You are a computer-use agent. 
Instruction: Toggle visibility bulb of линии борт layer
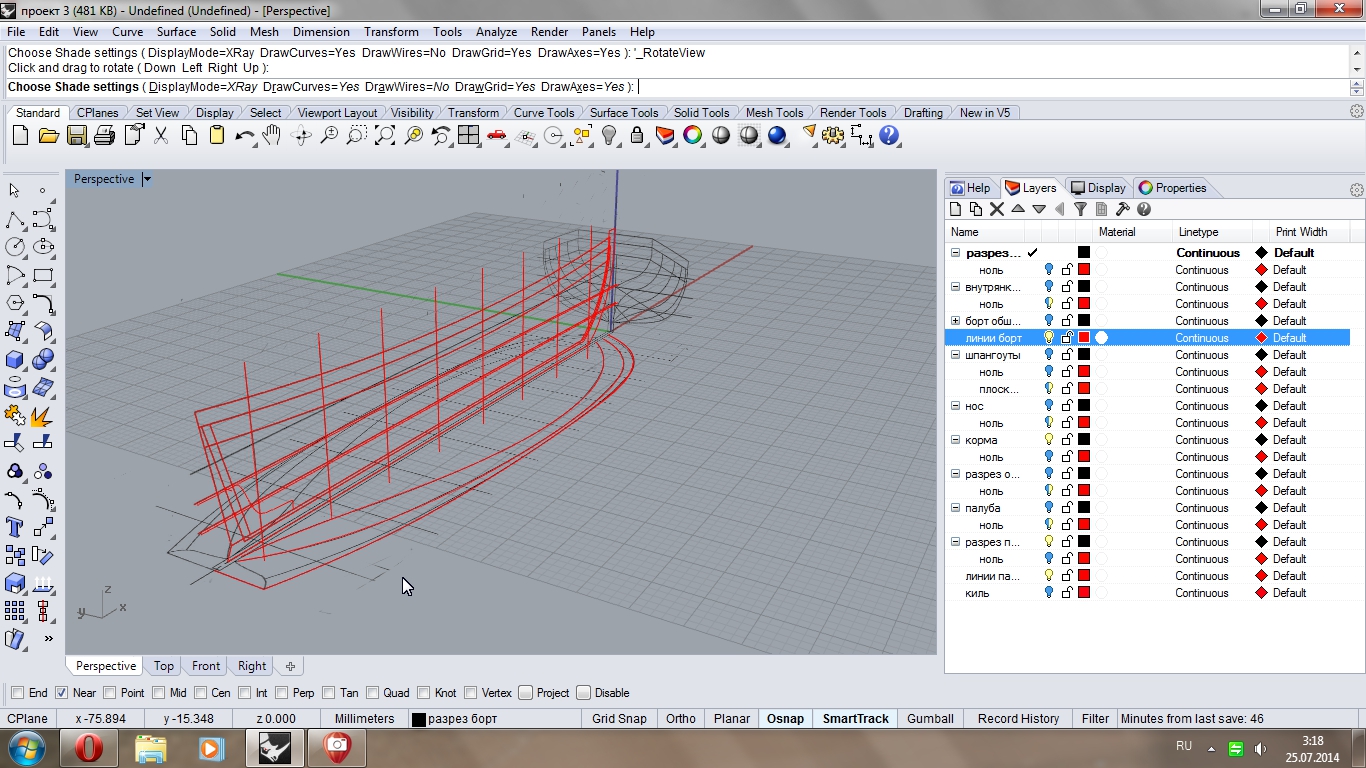tap(1049, 338)
